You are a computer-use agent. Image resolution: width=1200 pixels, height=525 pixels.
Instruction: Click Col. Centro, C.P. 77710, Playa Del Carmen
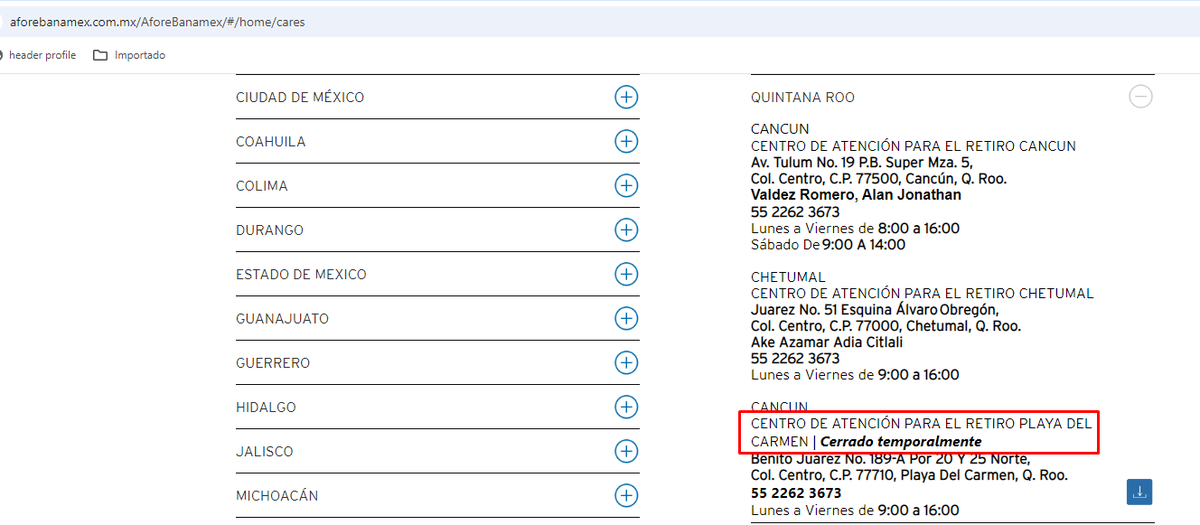909,475
